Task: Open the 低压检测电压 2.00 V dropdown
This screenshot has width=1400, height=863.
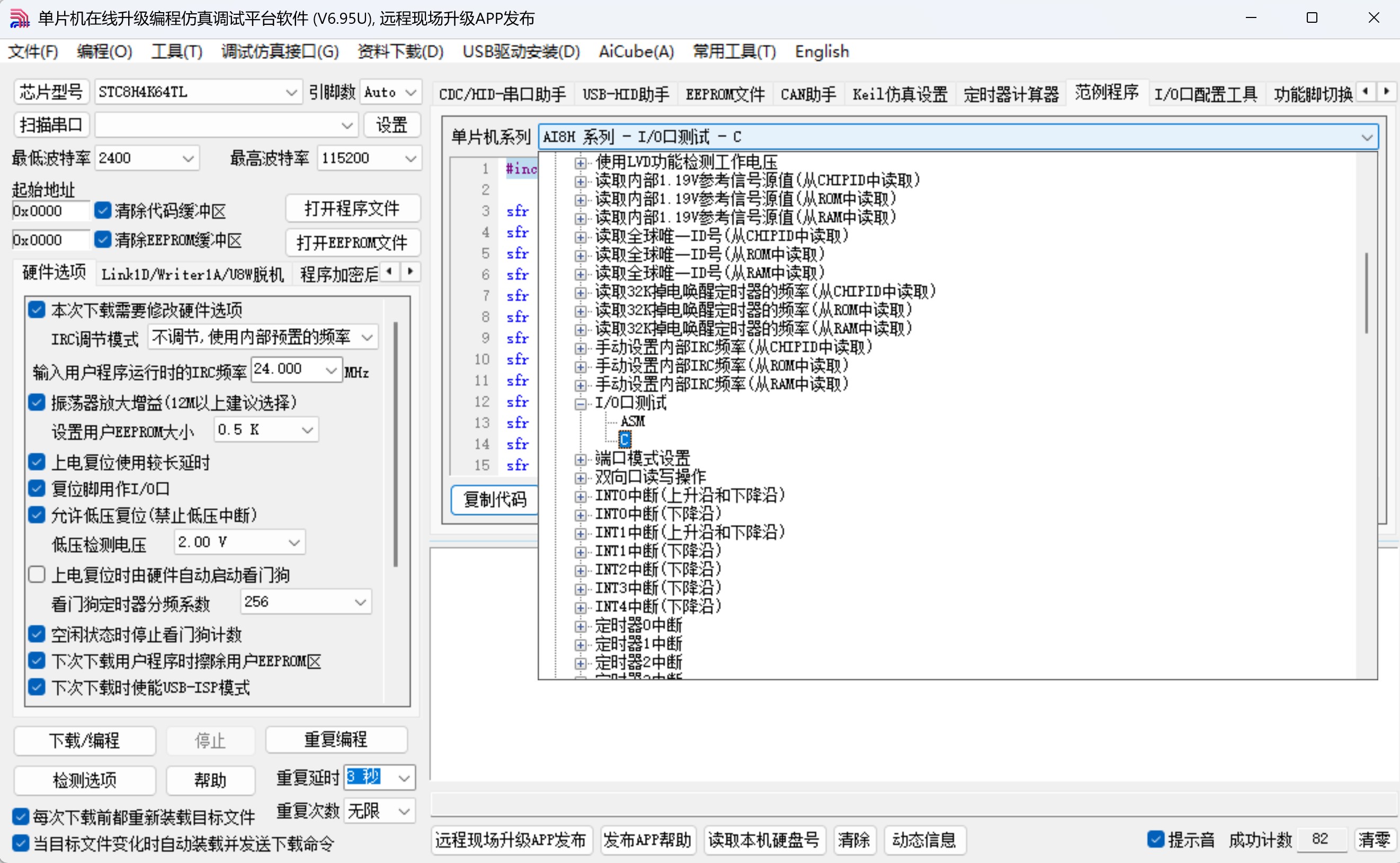Action: pos(294,542)
